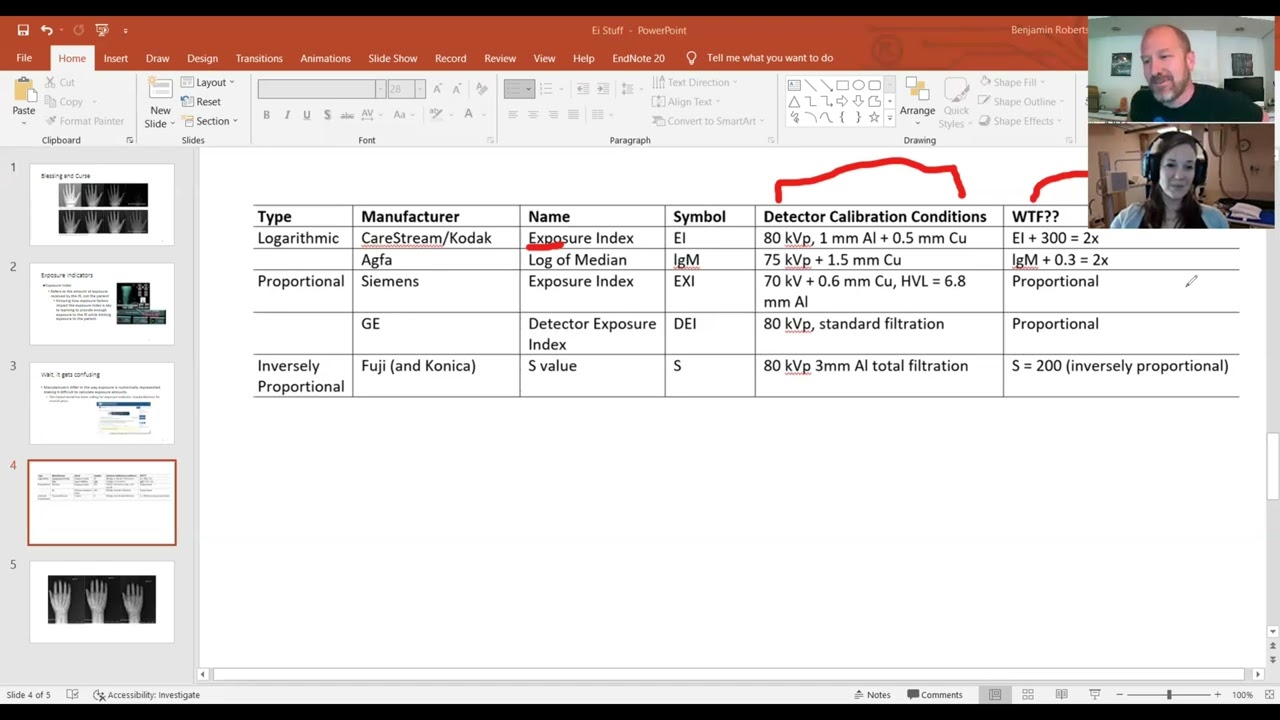
Task: Expand the shapes gallery More arrow
Action: (890, 119)
